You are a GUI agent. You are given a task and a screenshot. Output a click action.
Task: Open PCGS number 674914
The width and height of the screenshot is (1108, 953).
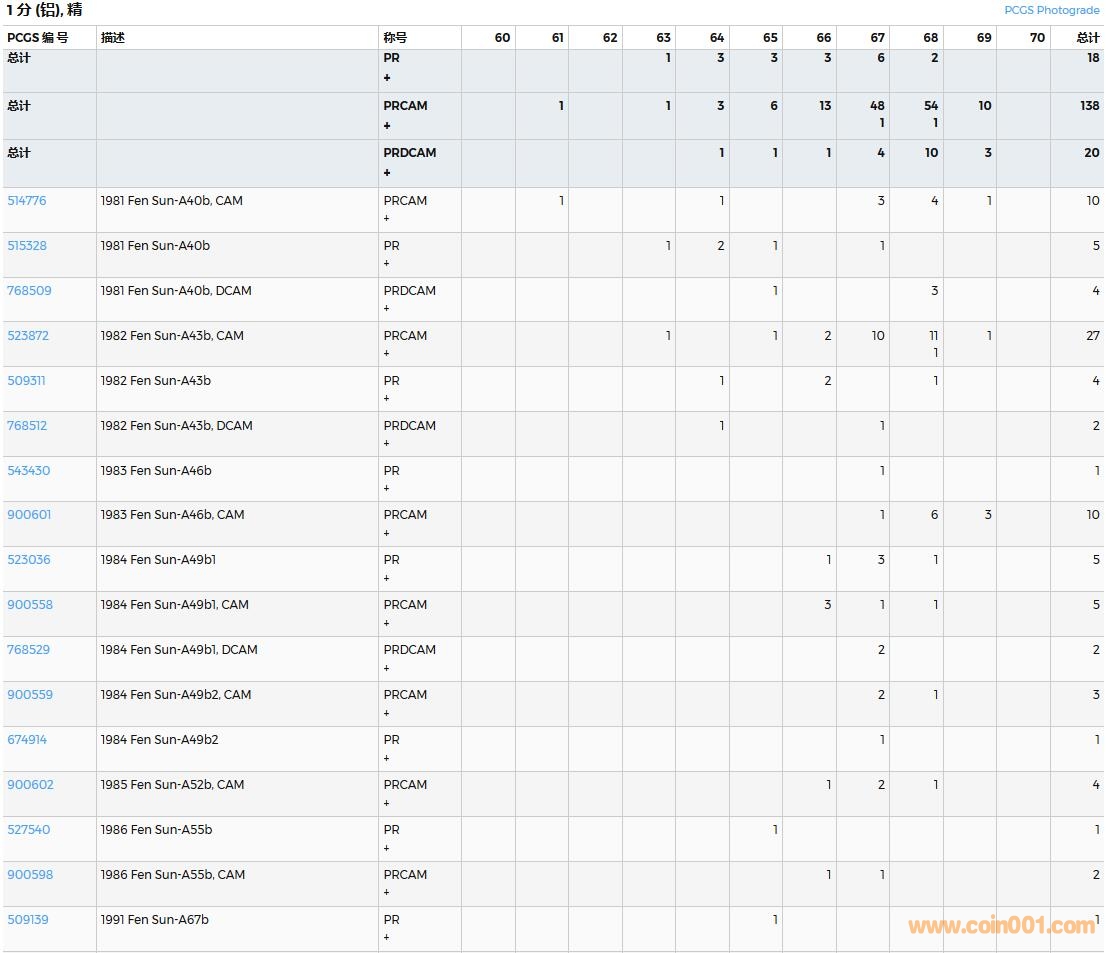[x=27, y=740]
